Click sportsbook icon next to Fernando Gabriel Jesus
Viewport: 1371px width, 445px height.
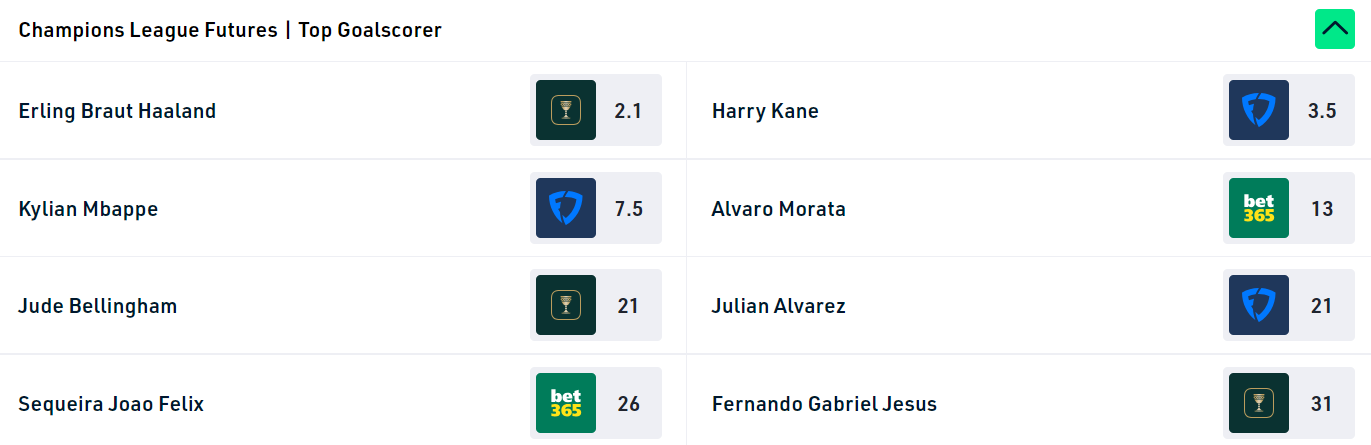pos(1259,403)
